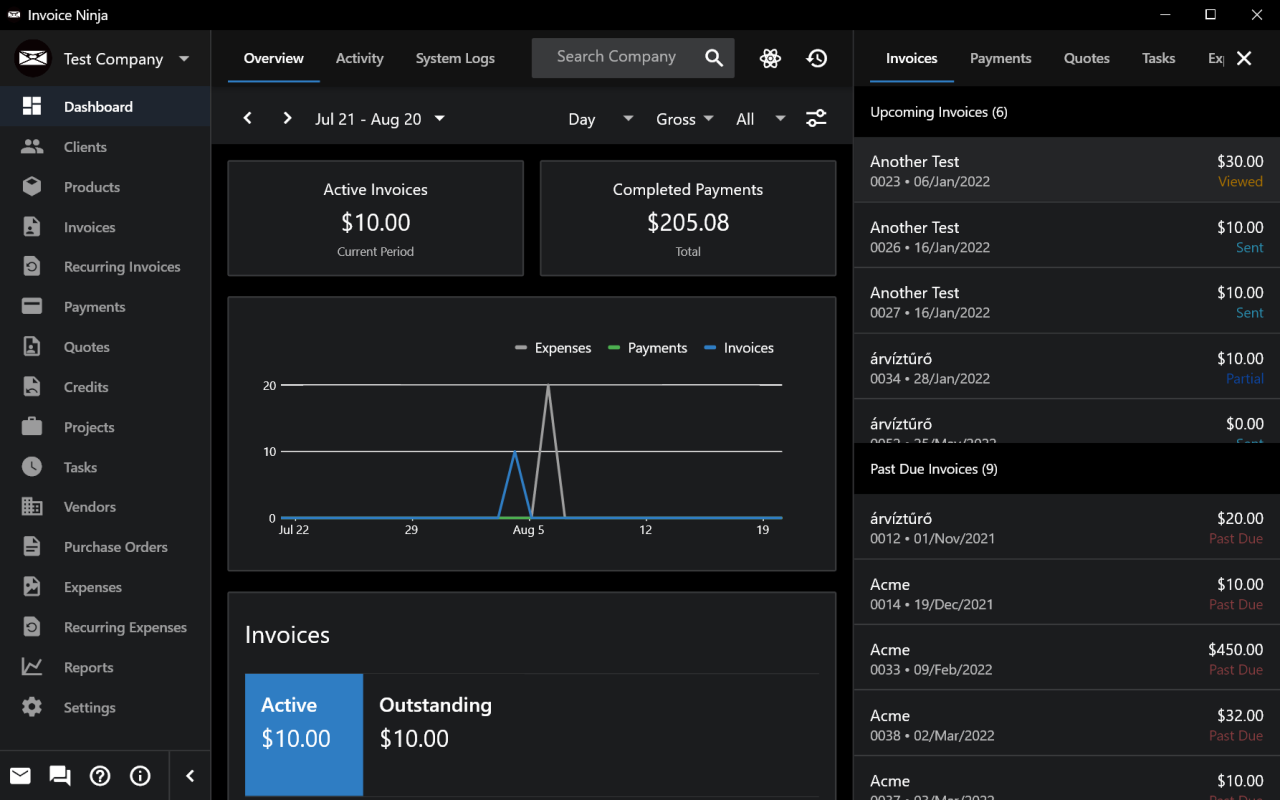Switch to the Activity tab
Image resolution: width=1280 pixels, height=800 pixels.
(359, 58)
